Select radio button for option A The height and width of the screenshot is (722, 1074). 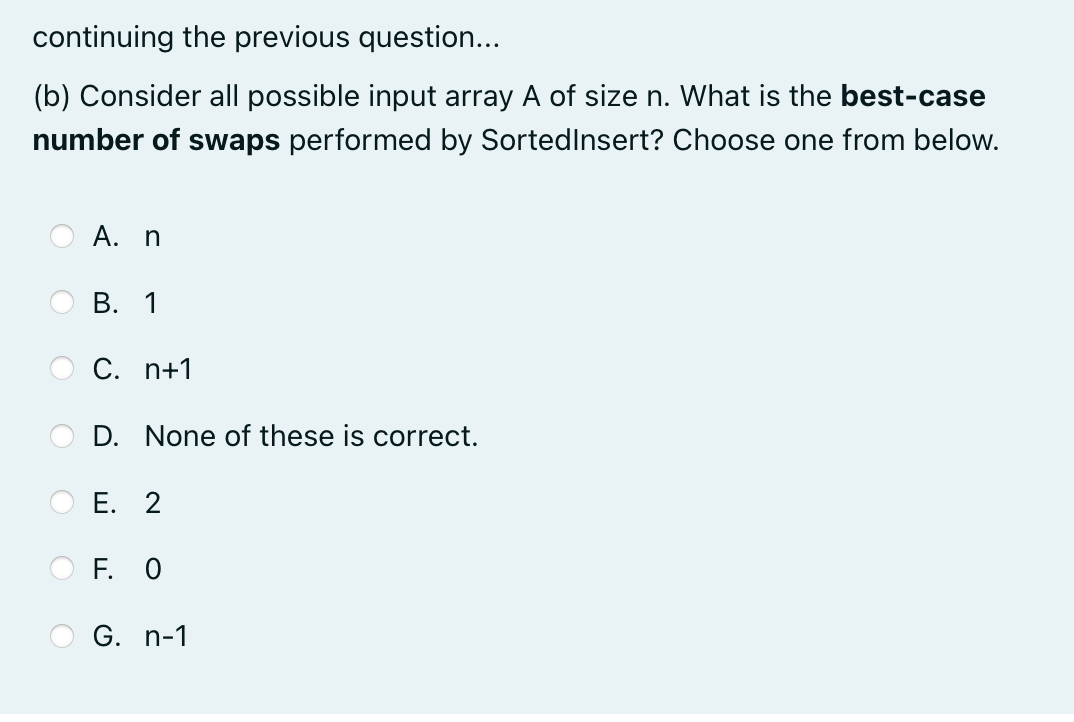point(62,236)
